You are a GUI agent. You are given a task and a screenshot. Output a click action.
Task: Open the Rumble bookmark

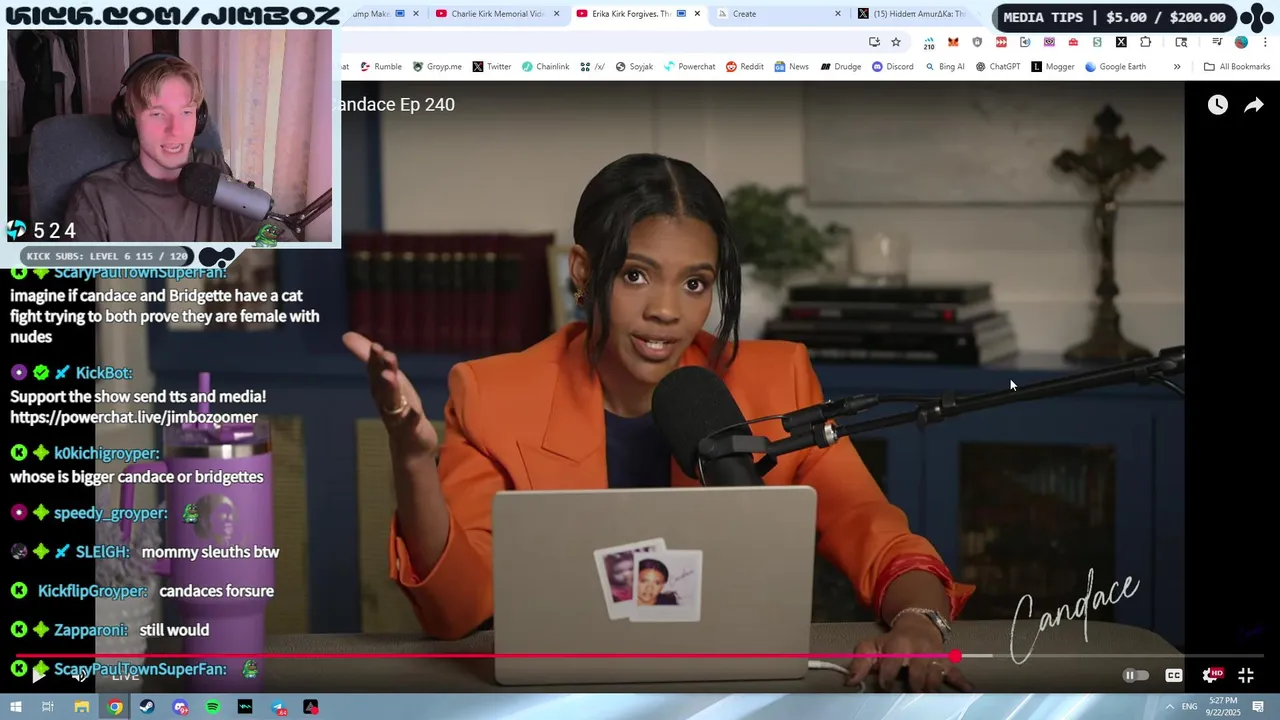pyautogui.click(x=380, y=67)
